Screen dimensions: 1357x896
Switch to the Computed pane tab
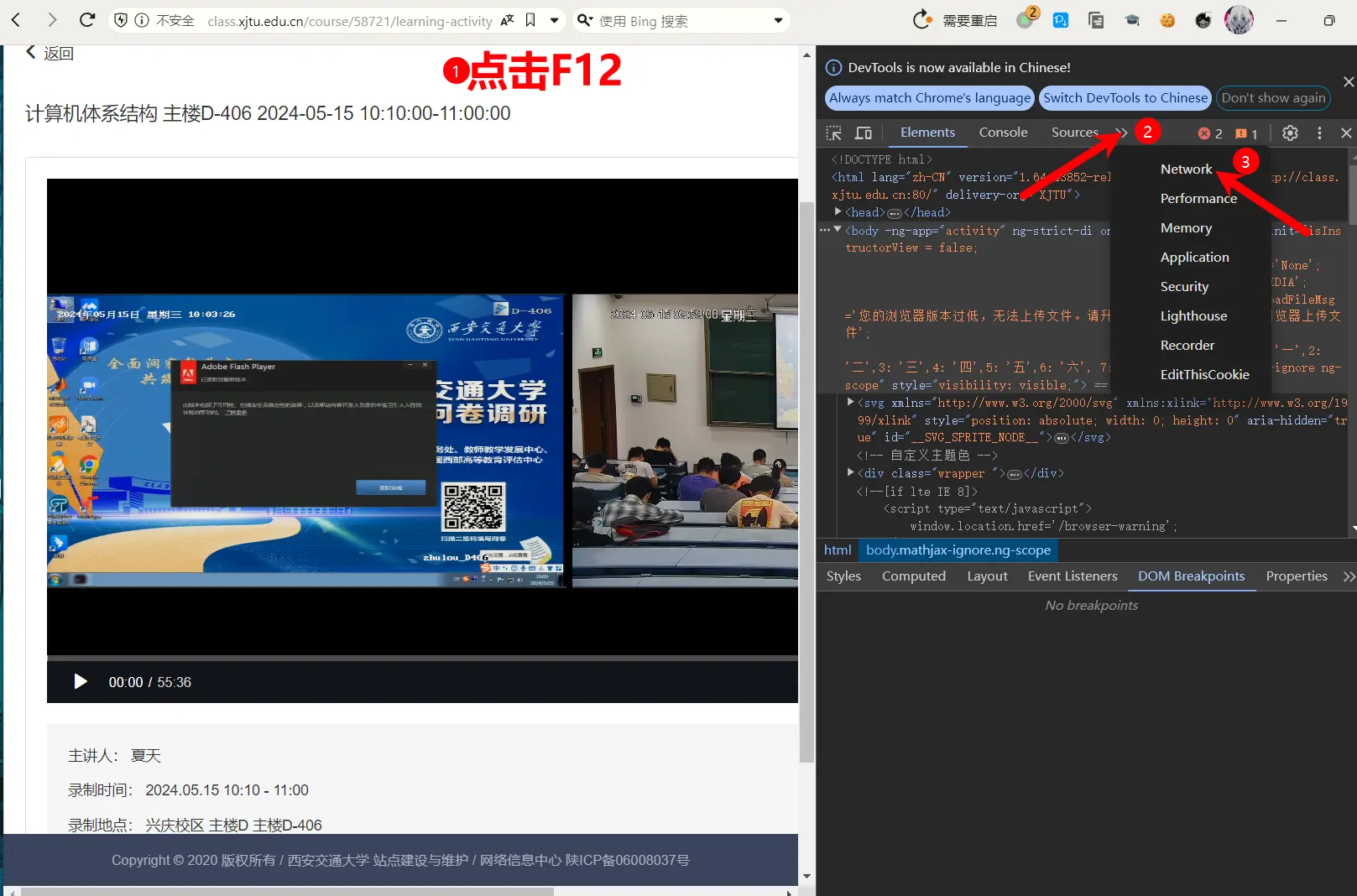[913, 576]
